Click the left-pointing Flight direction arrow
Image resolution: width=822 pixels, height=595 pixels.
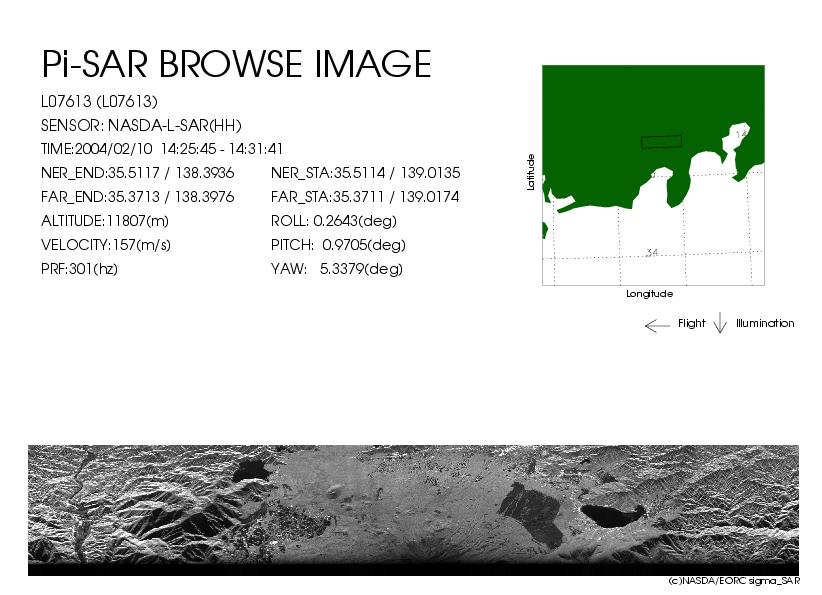pyautogui.click(x=657, y=326)
